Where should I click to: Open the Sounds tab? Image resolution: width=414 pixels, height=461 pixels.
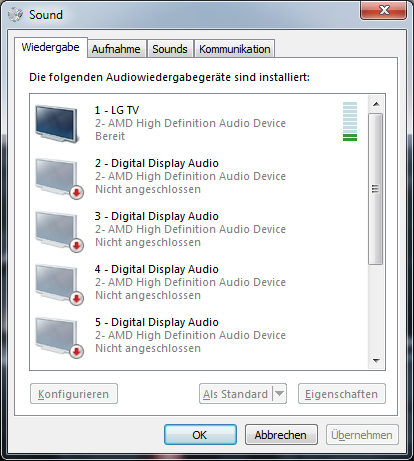170,49
